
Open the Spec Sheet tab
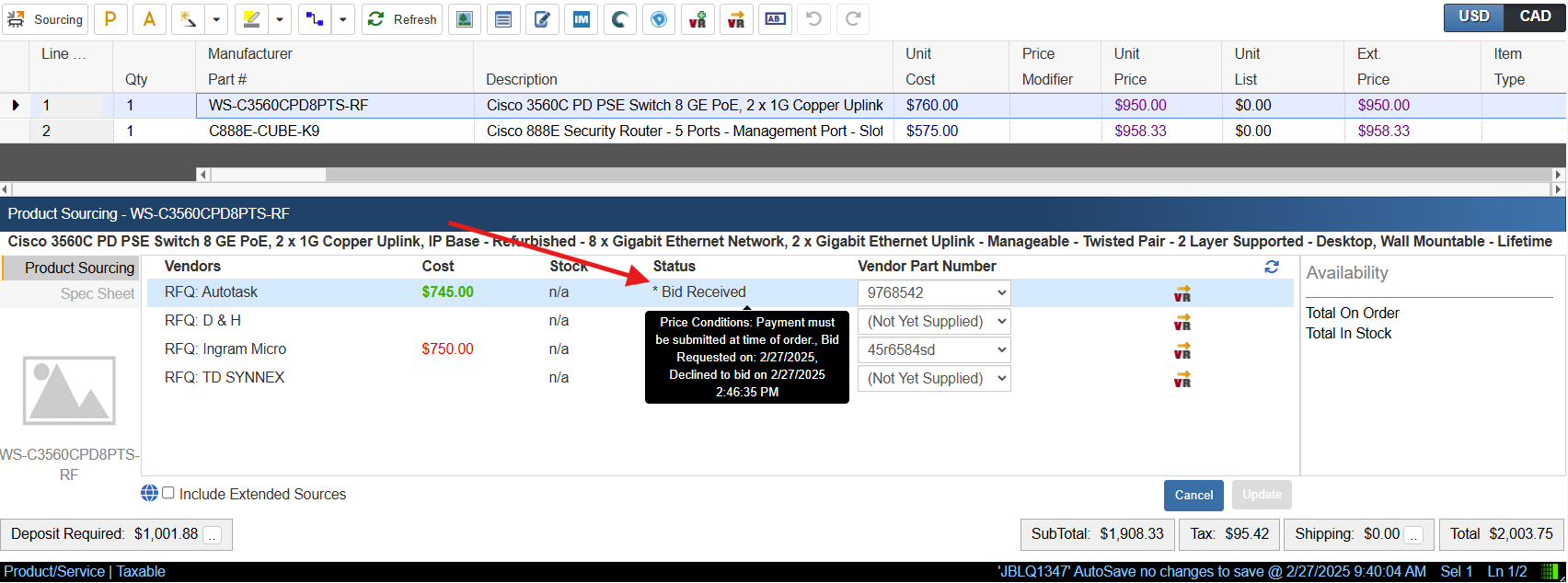tap(97, 294)
